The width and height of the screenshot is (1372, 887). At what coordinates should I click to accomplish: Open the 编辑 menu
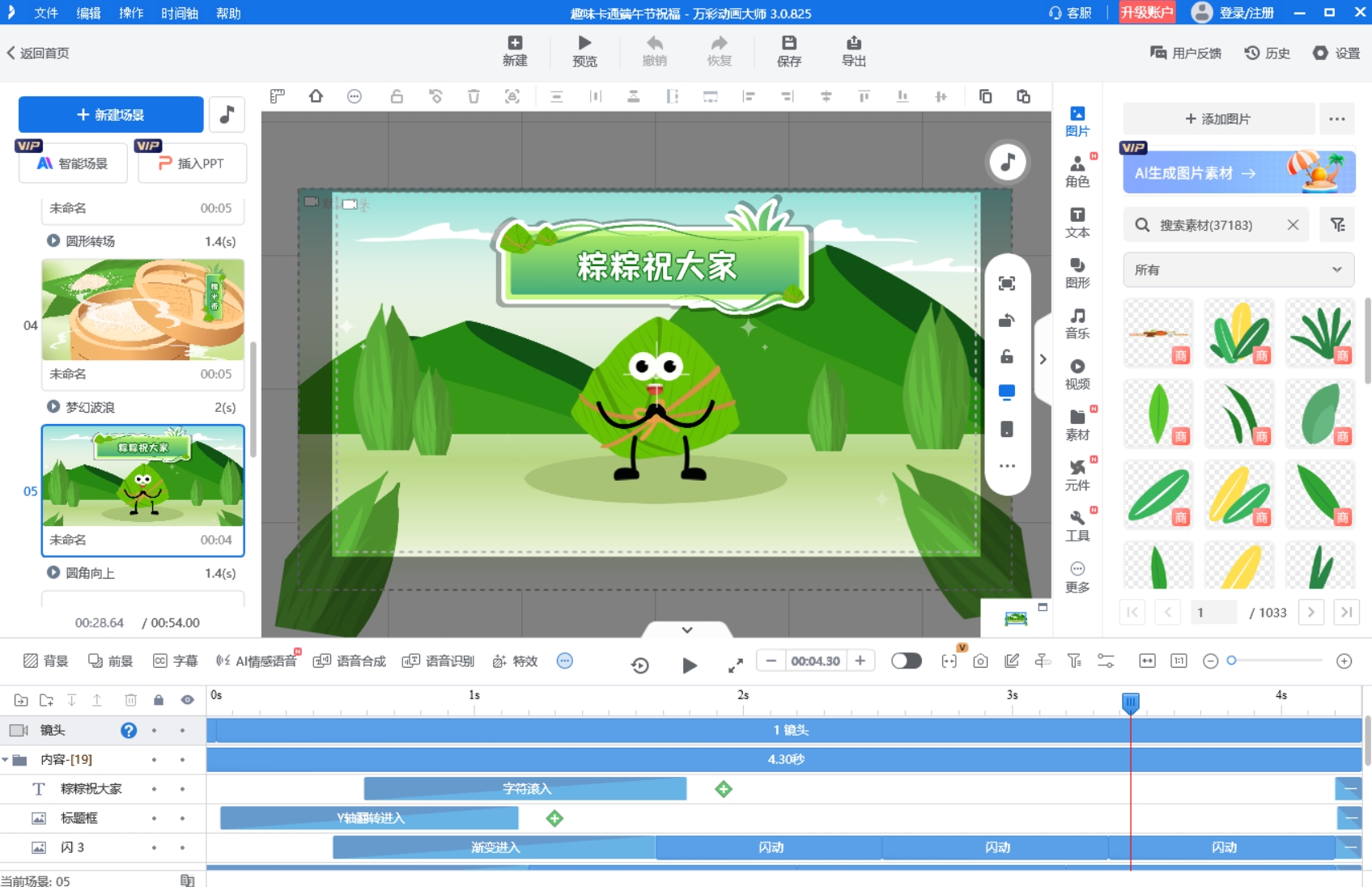(88, 13)
